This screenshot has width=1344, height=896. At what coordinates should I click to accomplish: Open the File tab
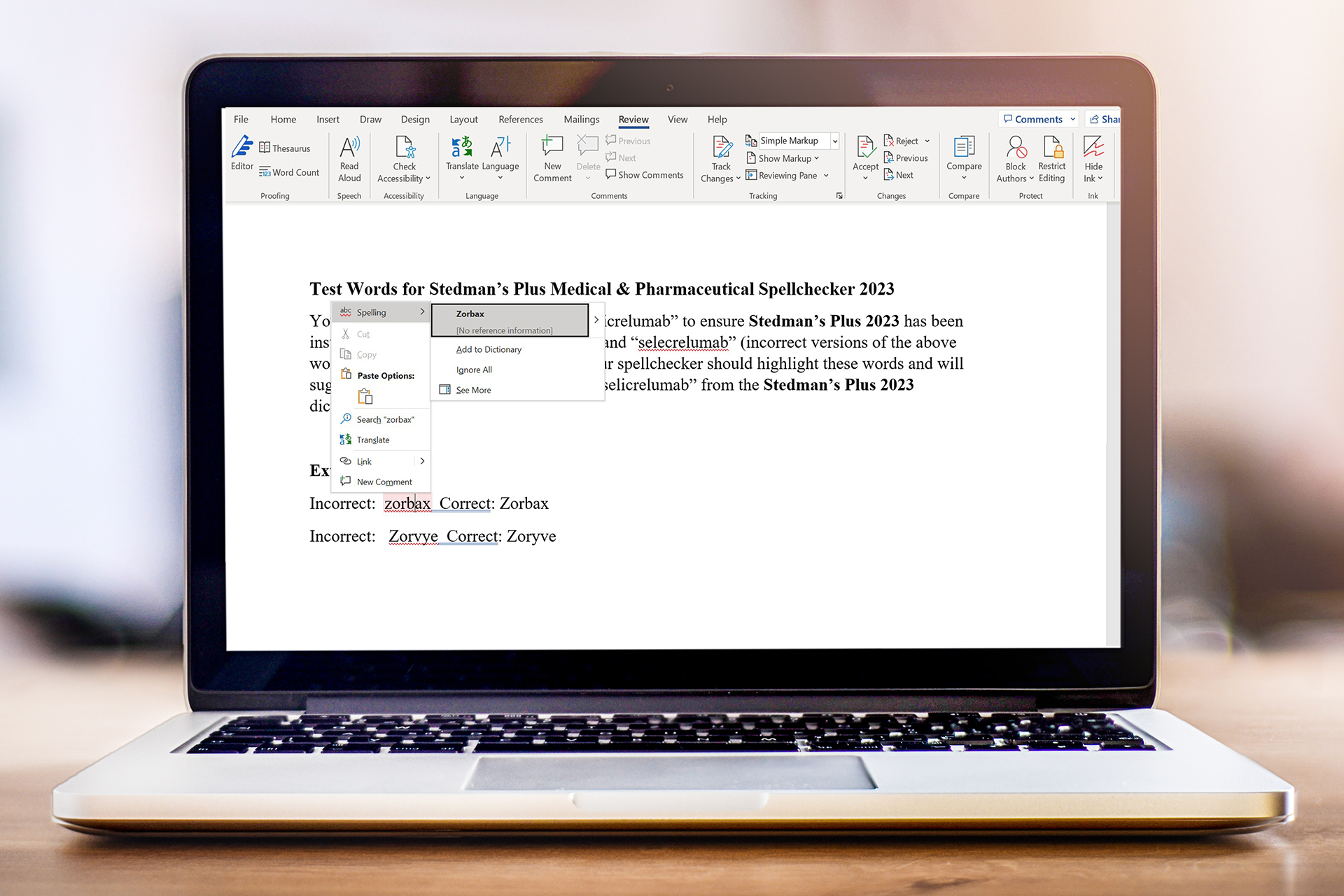pyautogui.click(x=241, y=119)
